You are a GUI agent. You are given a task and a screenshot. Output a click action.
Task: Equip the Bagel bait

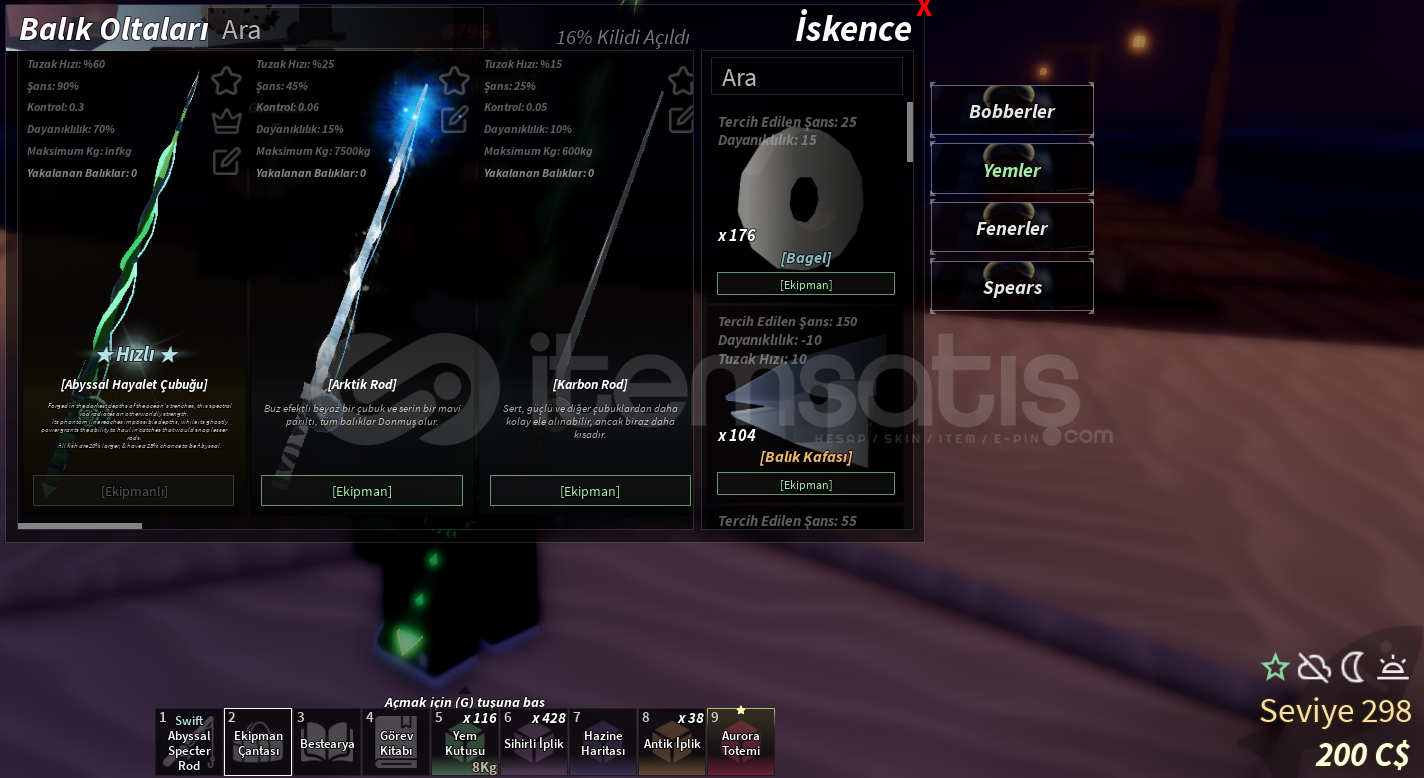pyautogui.click(x=805, y=285)
